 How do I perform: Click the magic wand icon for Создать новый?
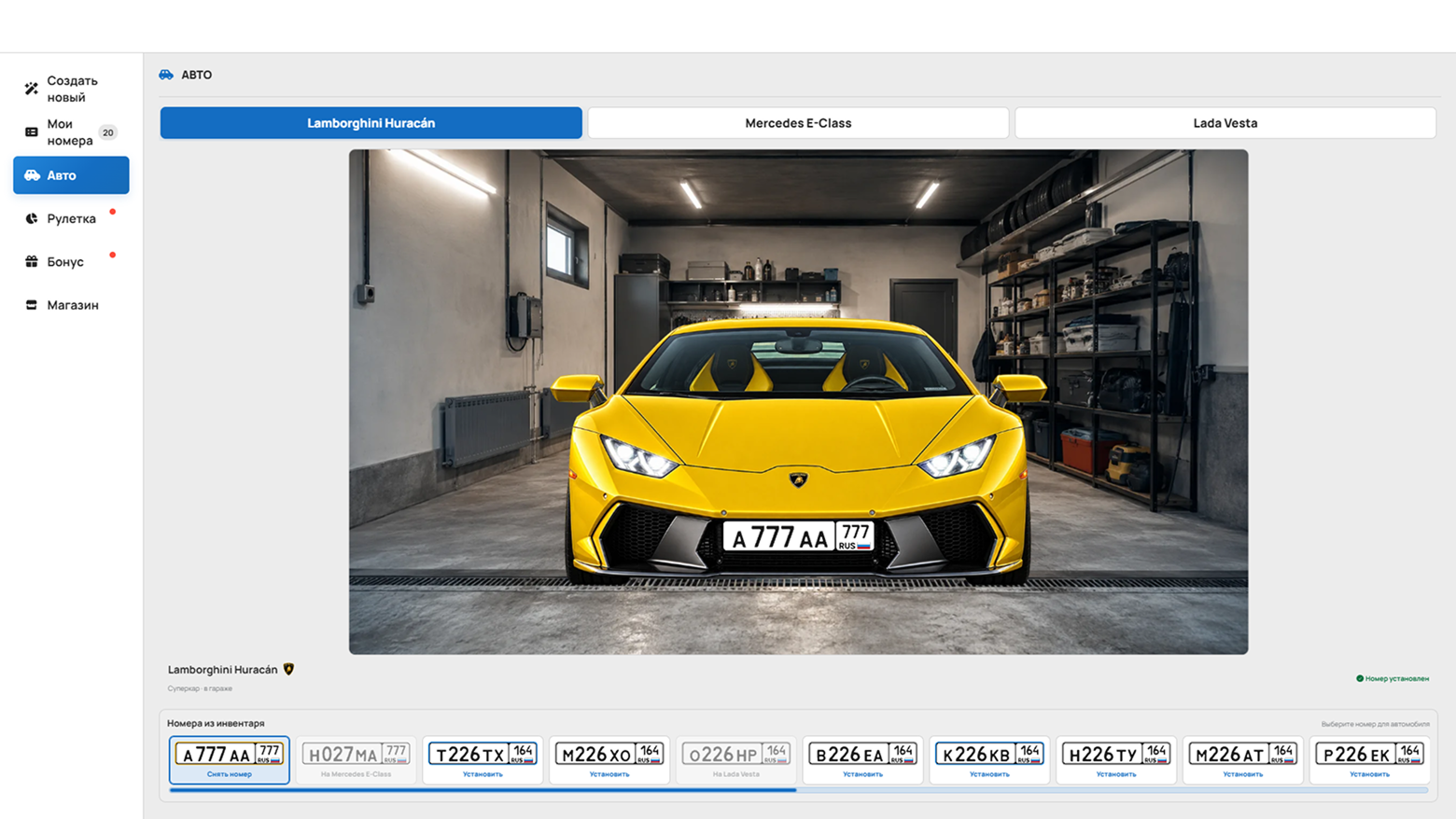pyautogui.click(x=32, y=89)
